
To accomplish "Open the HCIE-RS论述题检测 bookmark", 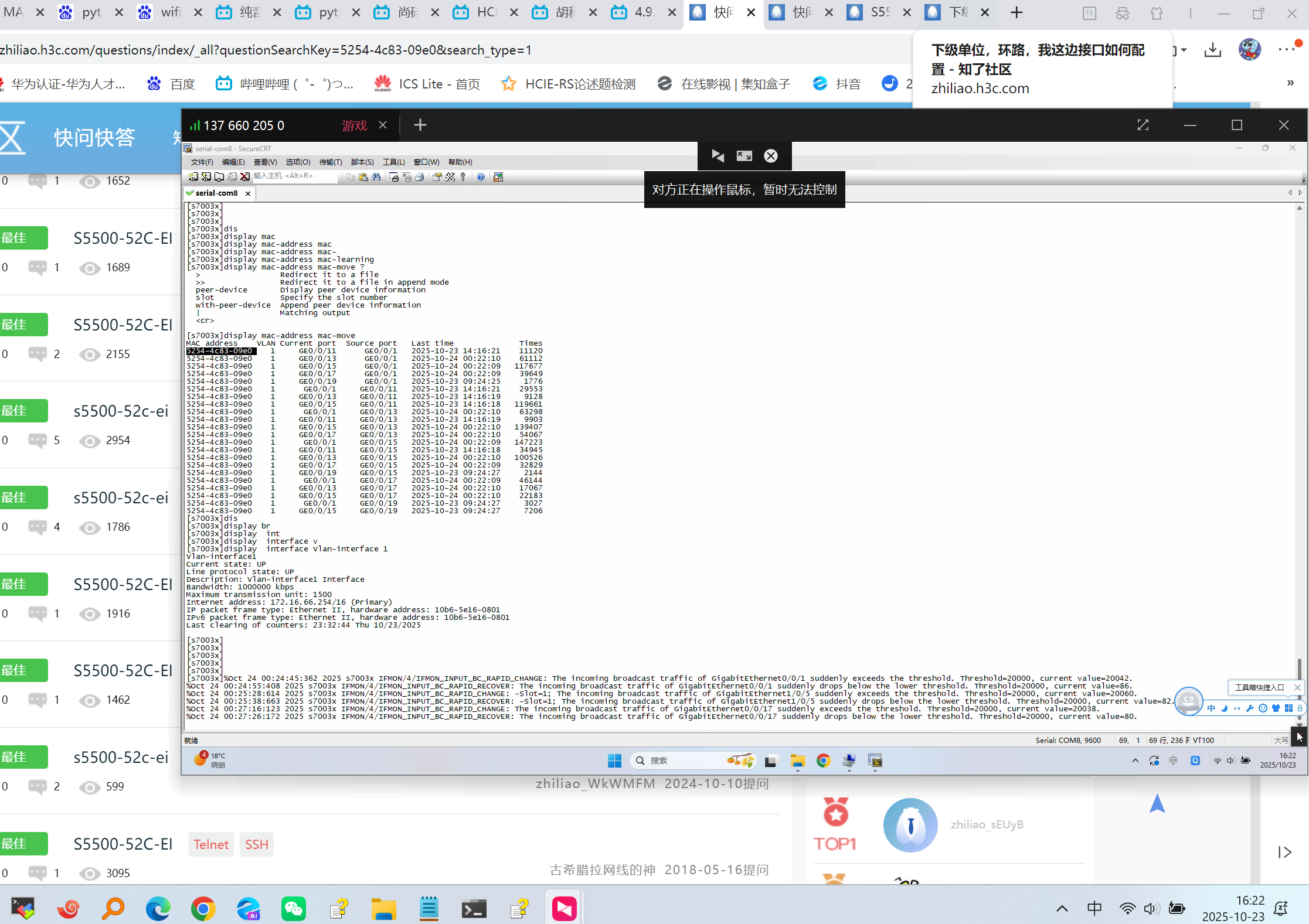I will click(x=579, y=84).
